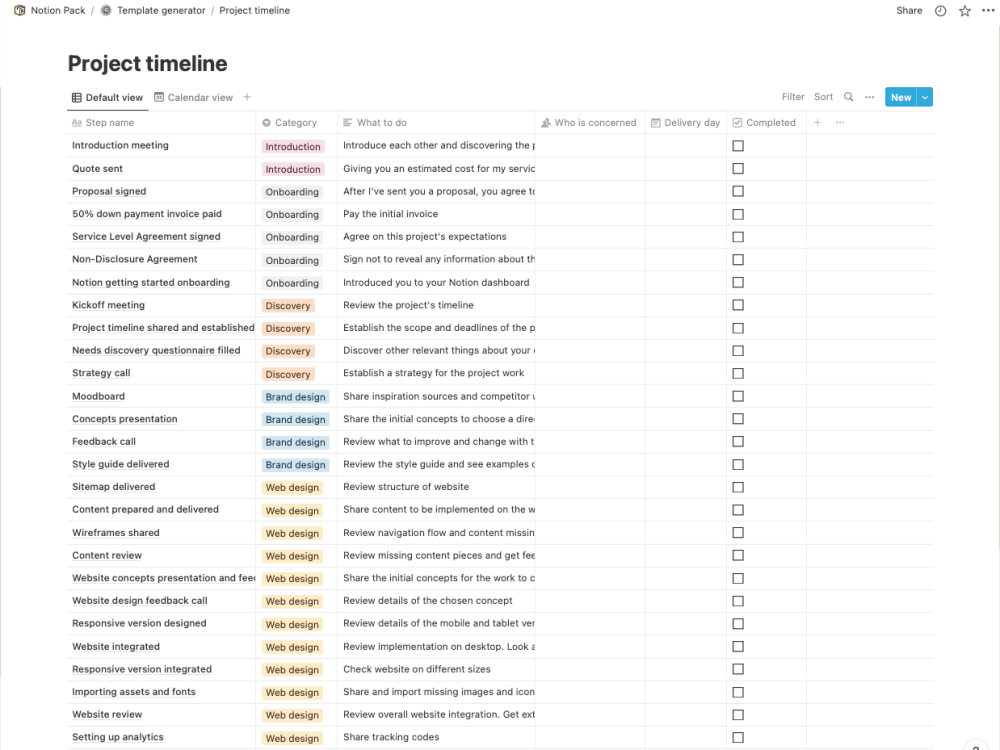Click Brand design tag for Feedback call

point(295,442)
